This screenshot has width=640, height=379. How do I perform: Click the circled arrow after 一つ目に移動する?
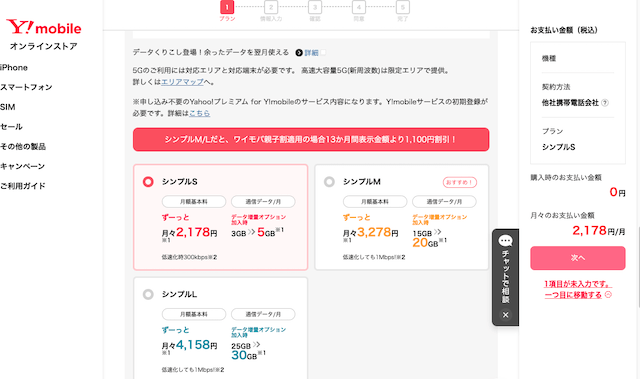pyautogui.click(x=608, y=295)
